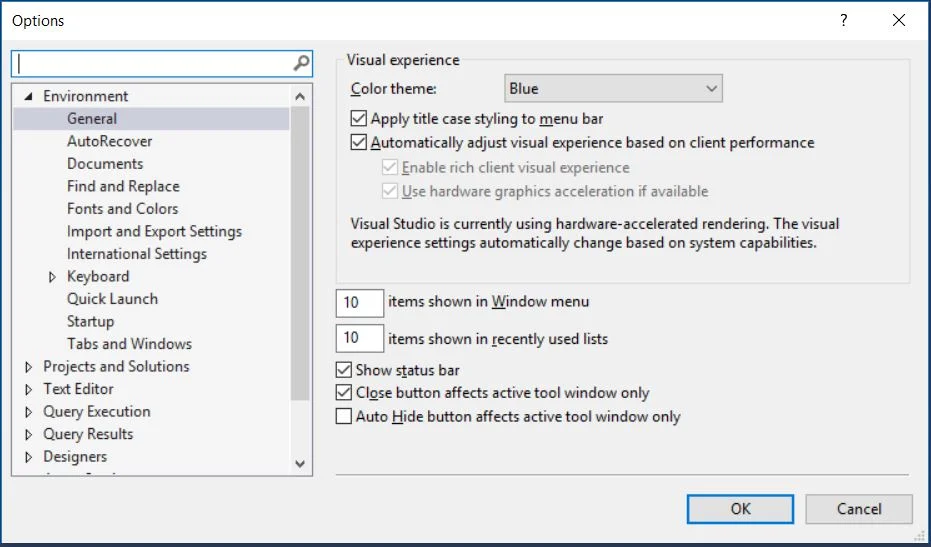The image size is (931, 547).
Task: Open the Documents settings page
Action: (105, 164)
